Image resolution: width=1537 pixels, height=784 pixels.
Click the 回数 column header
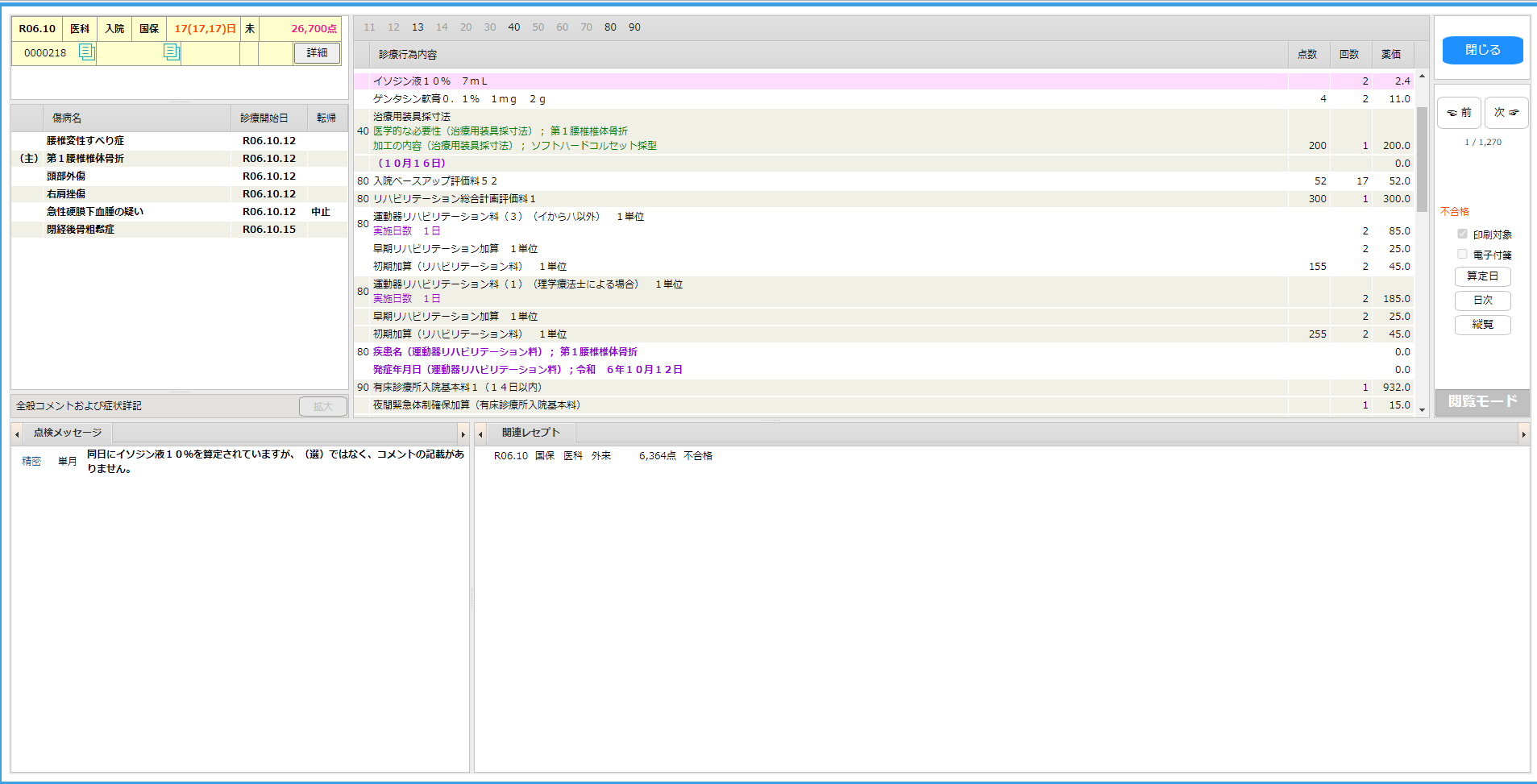click(x=1350, y=55)
